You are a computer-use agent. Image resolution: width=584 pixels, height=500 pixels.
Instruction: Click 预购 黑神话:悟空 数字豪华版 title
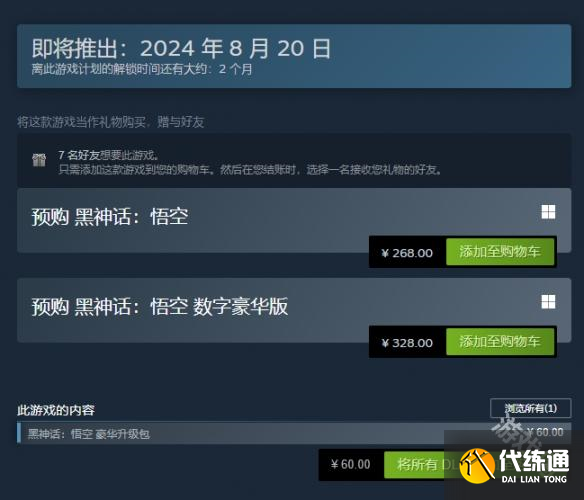point(160,307)
